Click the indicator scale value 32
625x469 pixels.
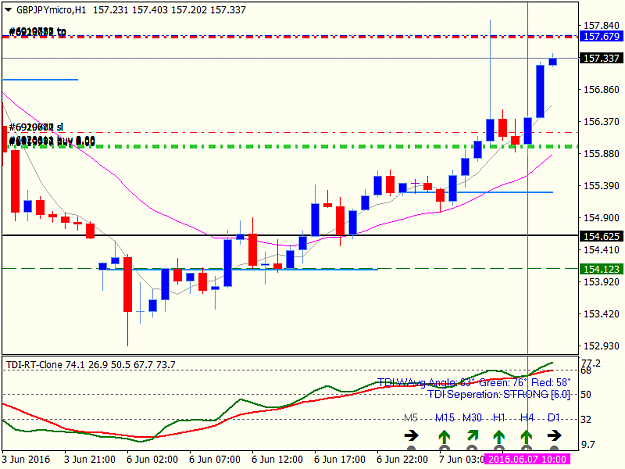(585, 419)
